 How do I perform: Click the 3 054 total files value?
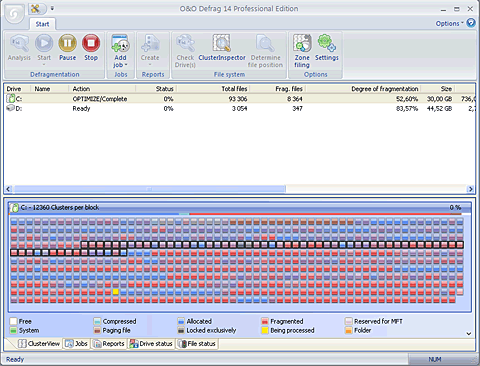click(x=240, y=108)
